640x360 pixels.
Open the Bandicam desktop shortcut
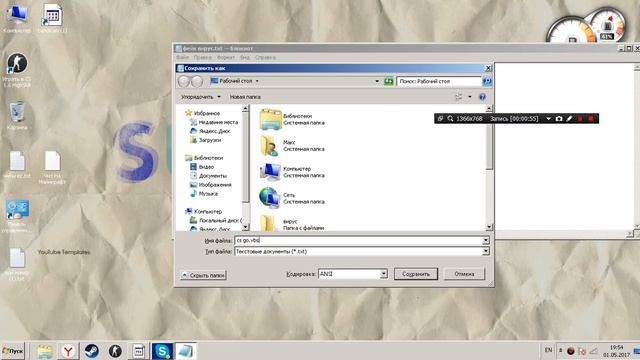[x=52, y=18]
